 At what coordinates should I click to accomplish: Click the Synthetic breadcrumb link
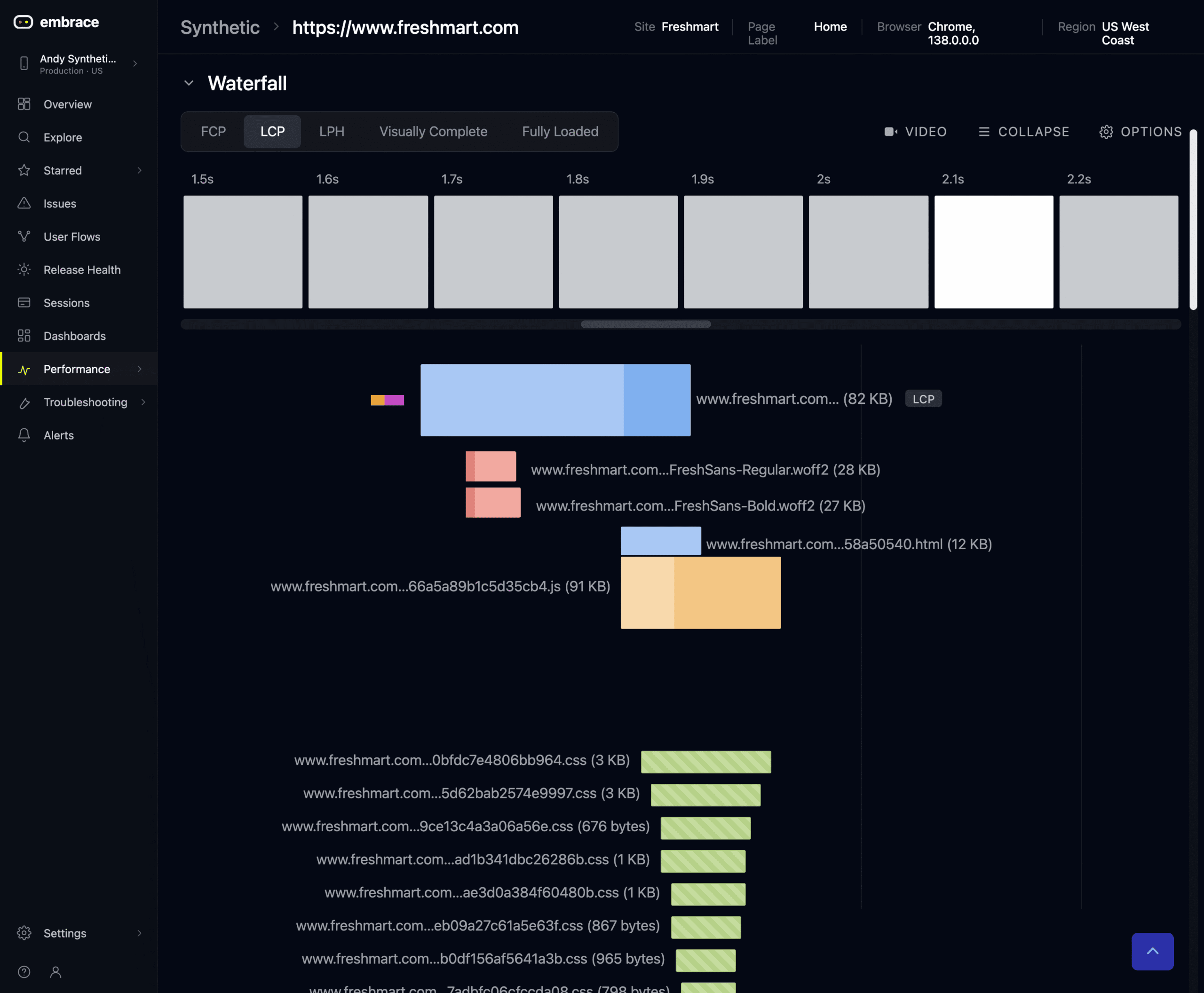click(x=220, y=27)
